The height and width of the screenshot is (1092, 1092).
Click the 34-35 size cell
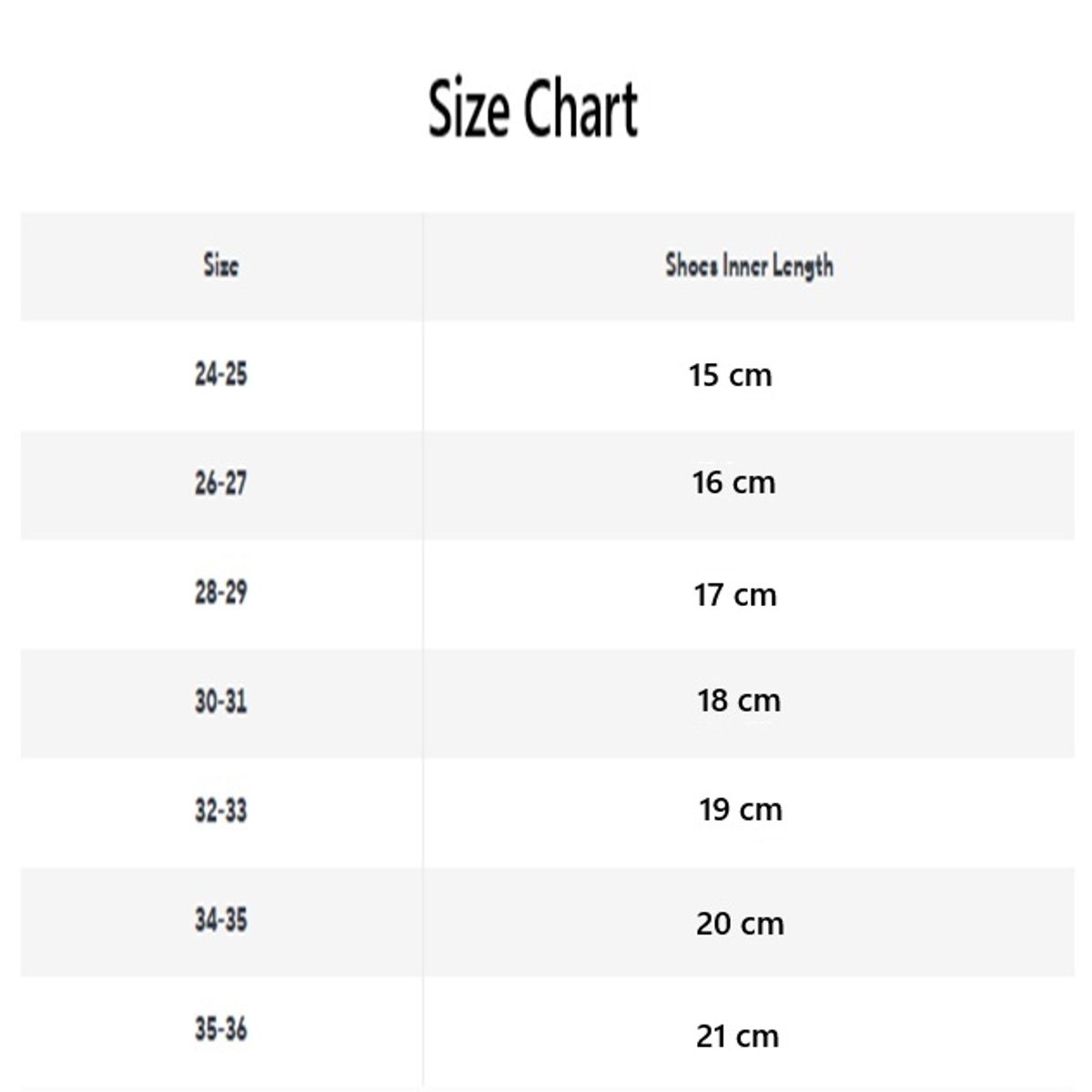point(221,920)
